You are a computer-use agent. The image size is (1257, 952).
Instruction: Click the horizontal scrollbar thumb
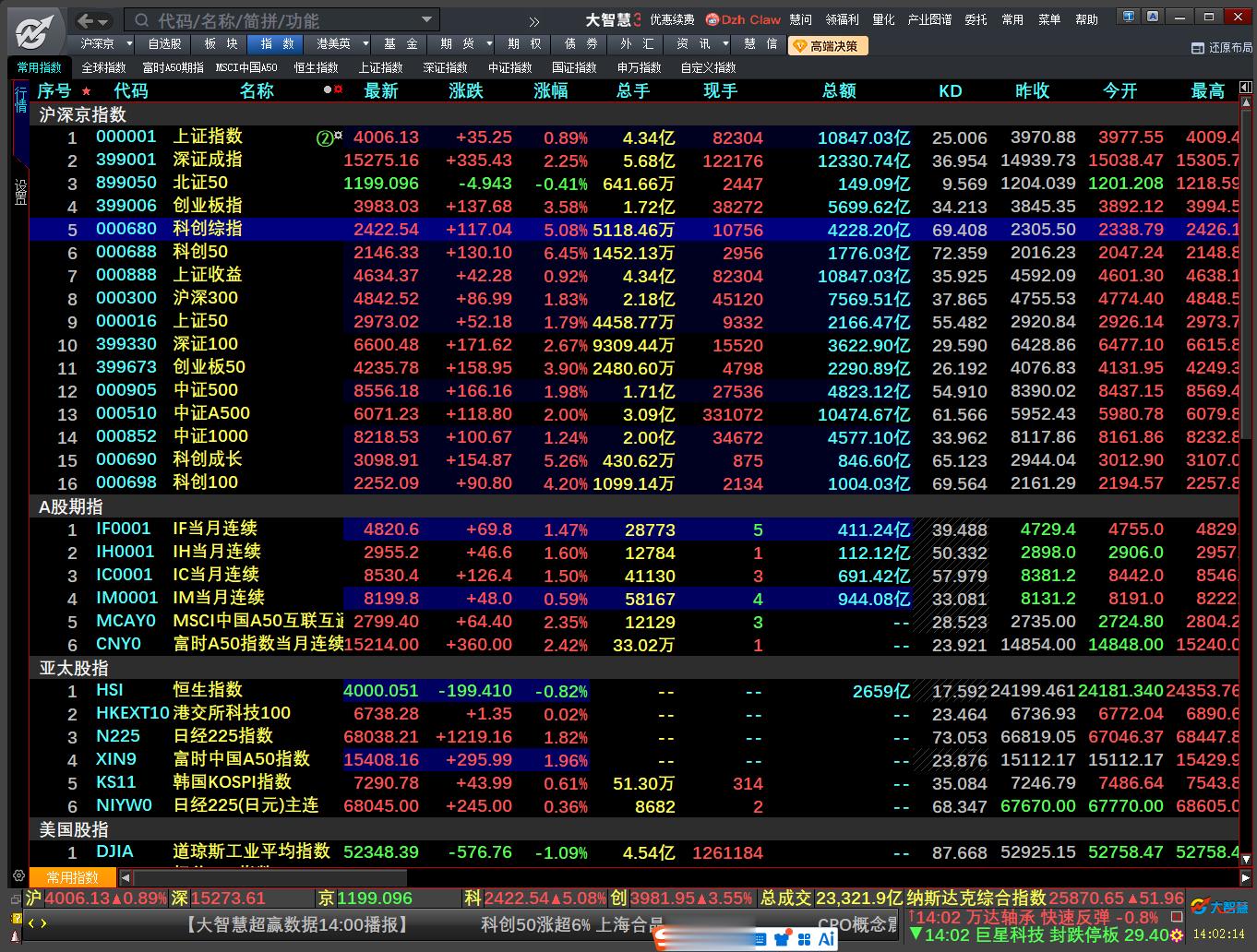(269, 878)
